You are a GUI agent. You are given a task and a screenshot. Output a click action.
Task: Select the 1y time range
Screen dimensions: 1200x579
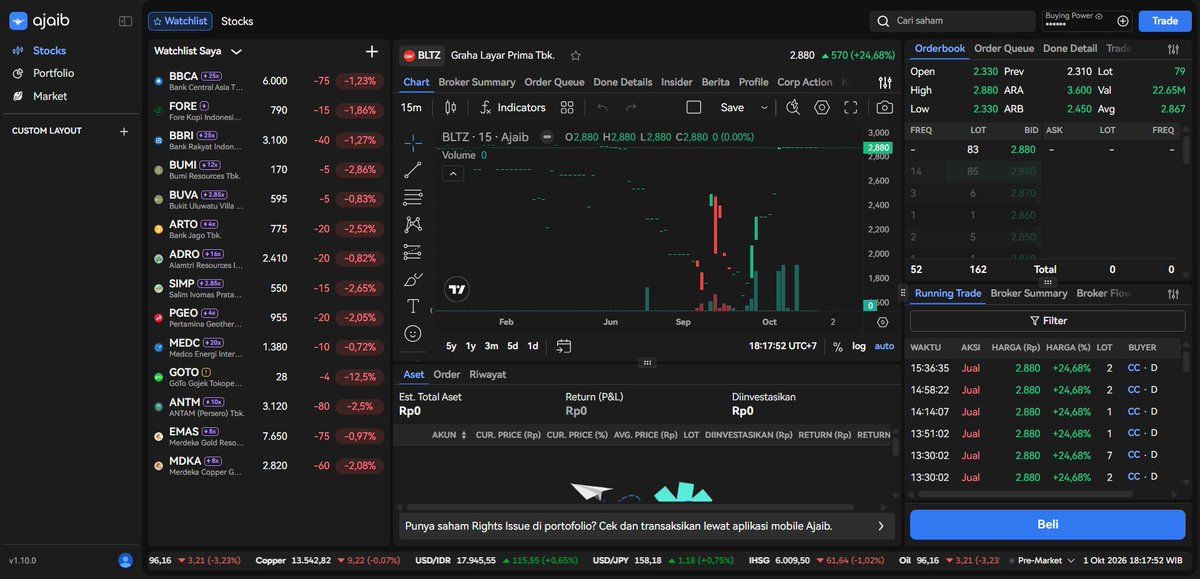coord(471,346)
